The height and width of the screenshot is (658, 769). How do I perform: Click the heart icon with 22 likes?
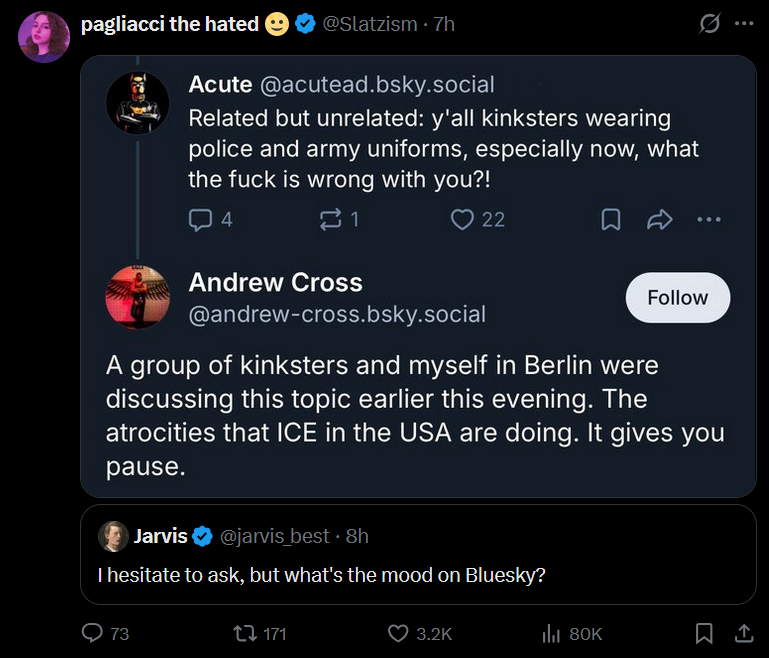click(x=462, y=219)
